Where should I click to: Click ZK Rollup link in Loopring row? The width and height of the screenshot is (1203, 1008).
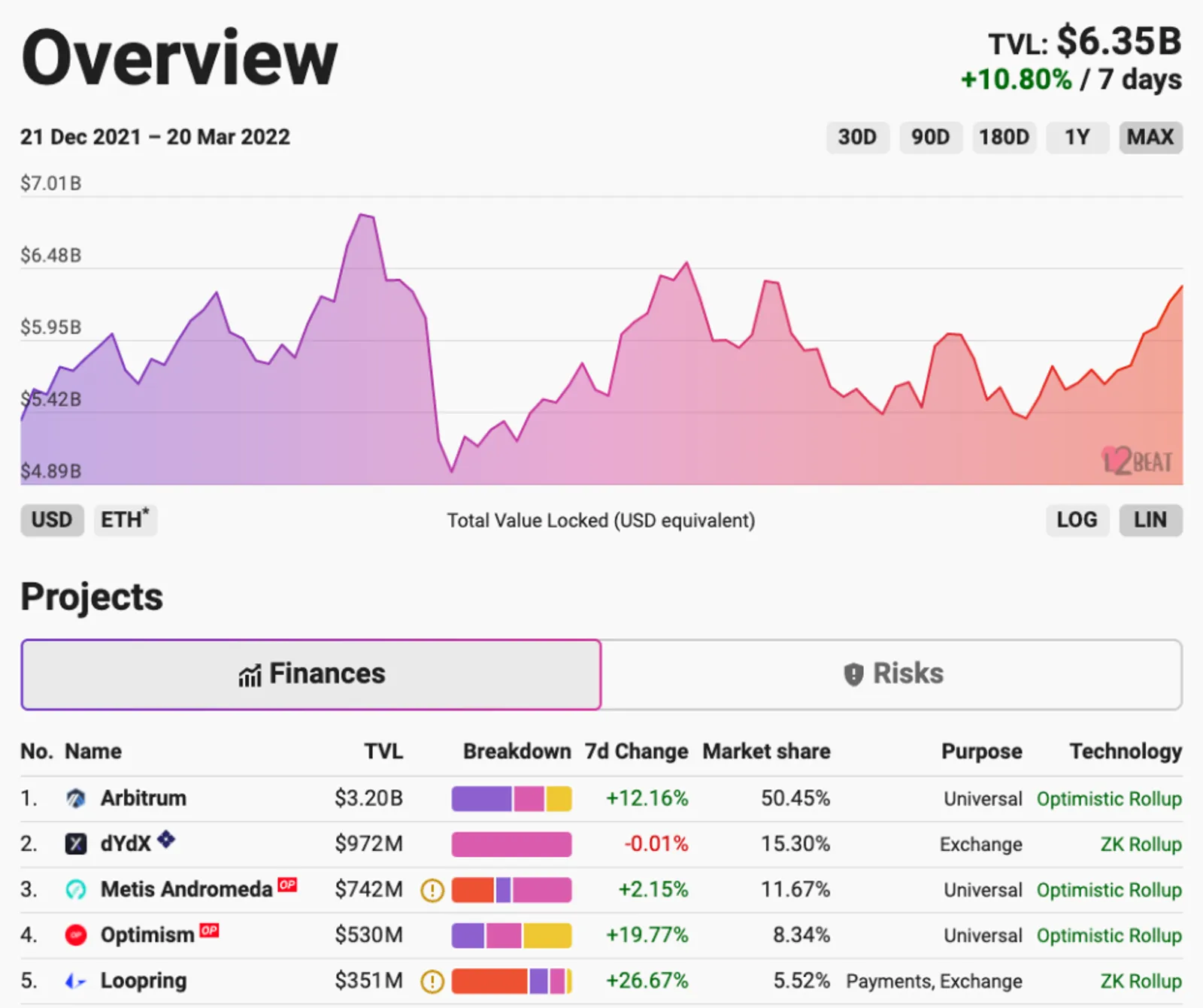pos(1141,982)
